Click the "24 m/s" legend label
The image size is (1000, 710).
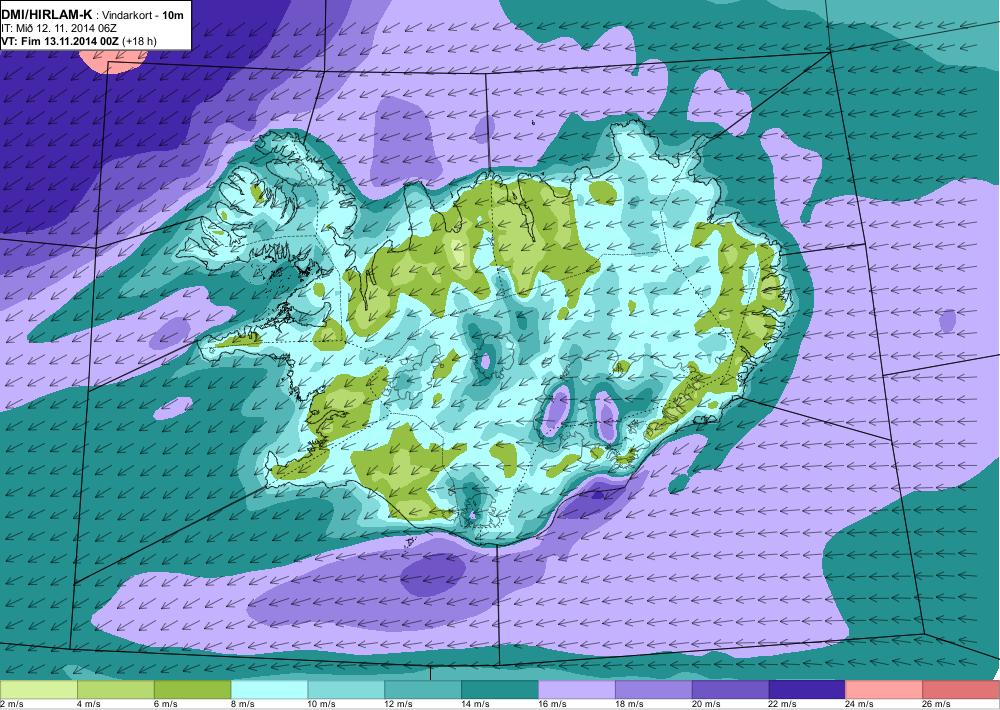(x=860, y=704)
